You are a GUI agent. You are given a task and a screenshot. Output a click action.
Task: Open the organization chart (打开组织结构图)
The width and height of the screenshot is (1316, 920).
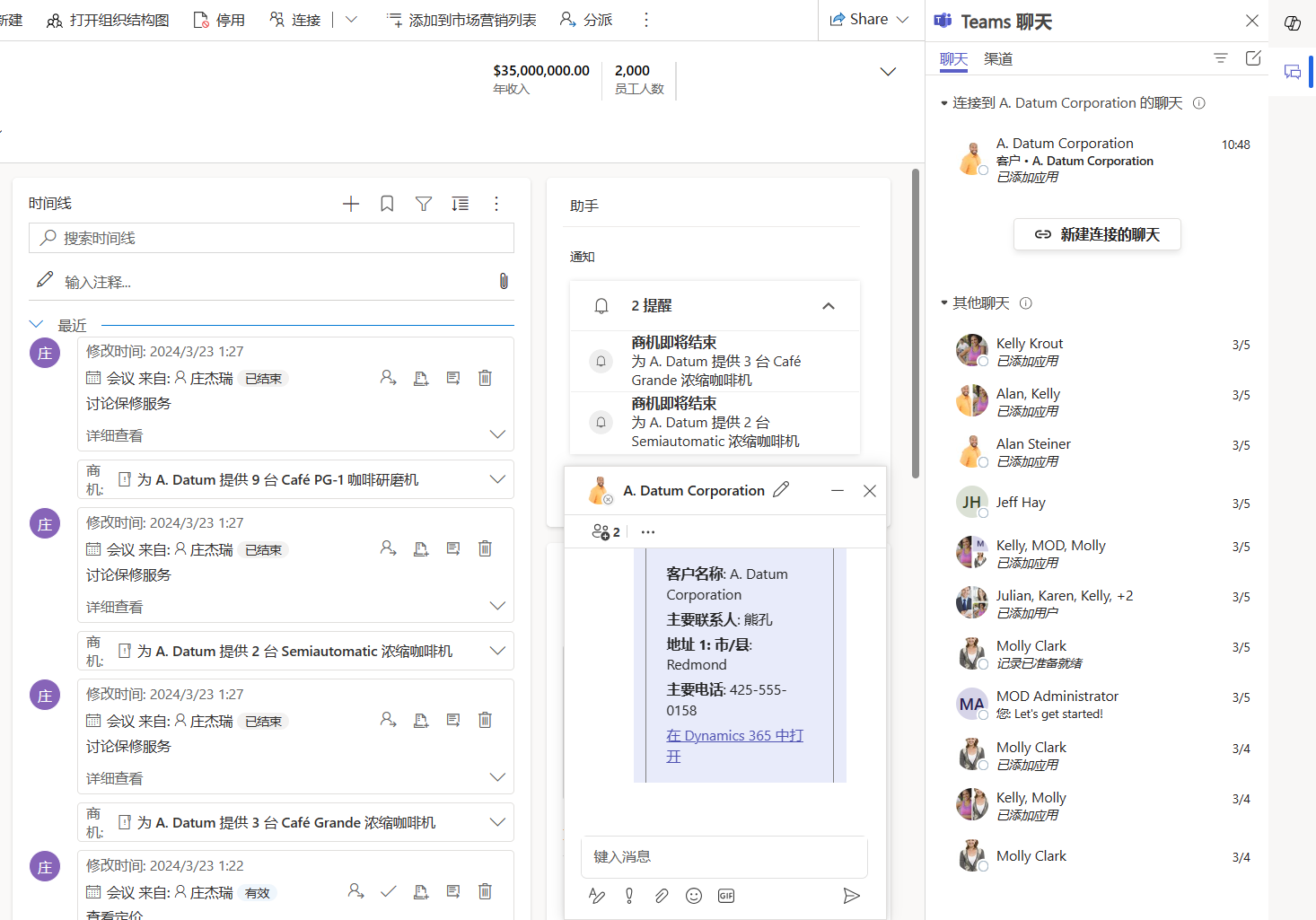[x=108, y=20]
